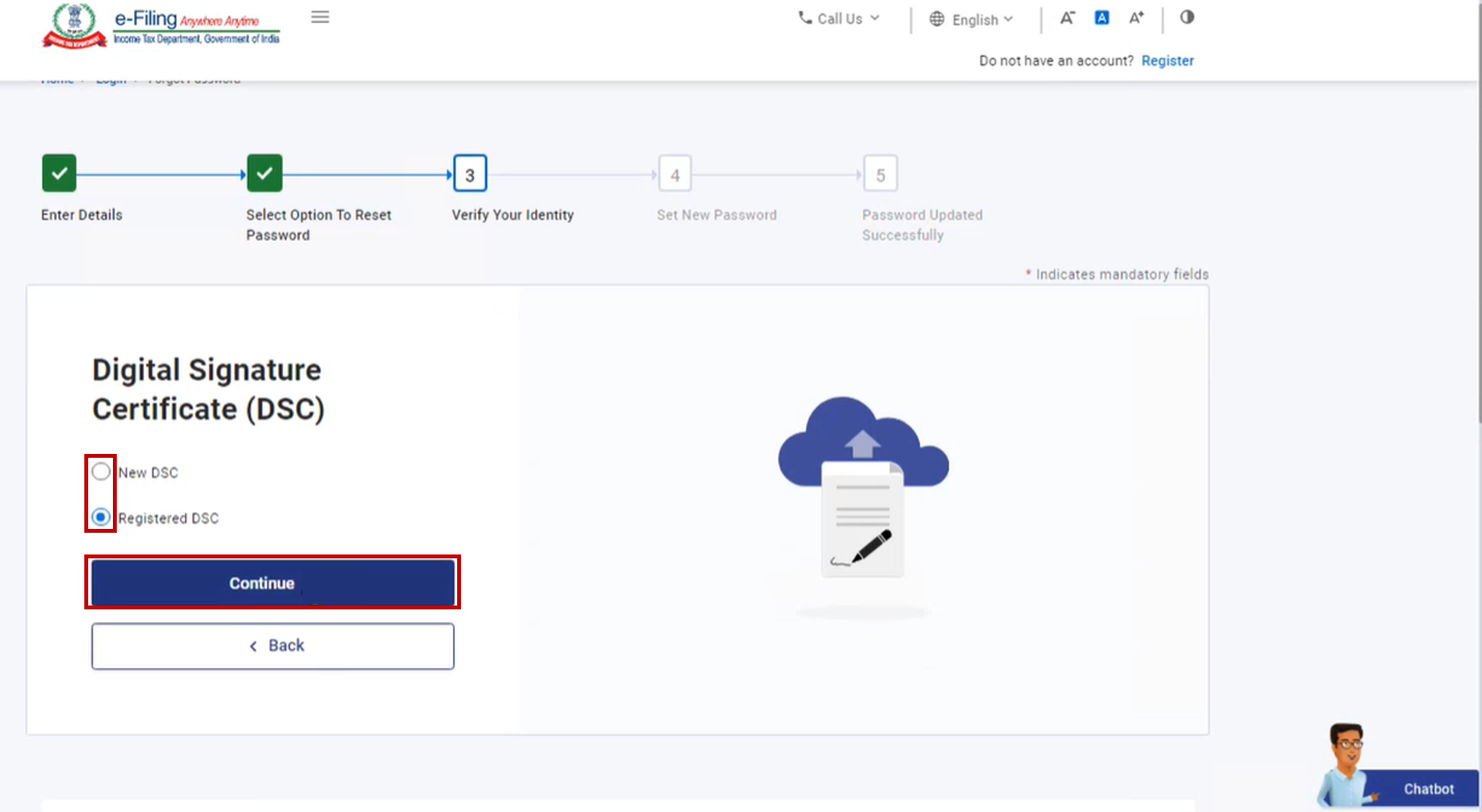The image size is (1482, 812).
Task: Click completed step two checkmark
Action: coord(265,173)
